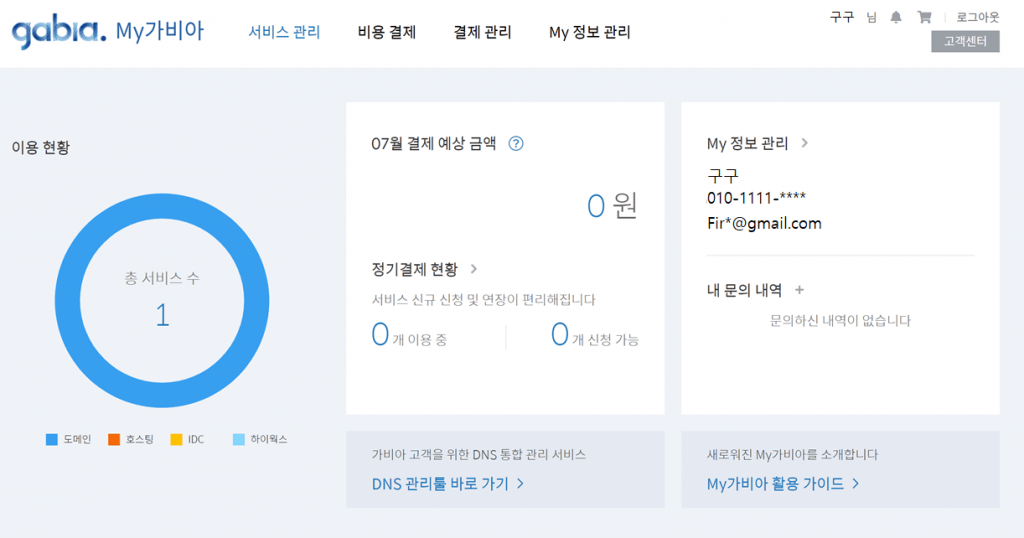1024x538 pixels.
Task: Open the 결제 관리 menu
Action: click(483, 32)
